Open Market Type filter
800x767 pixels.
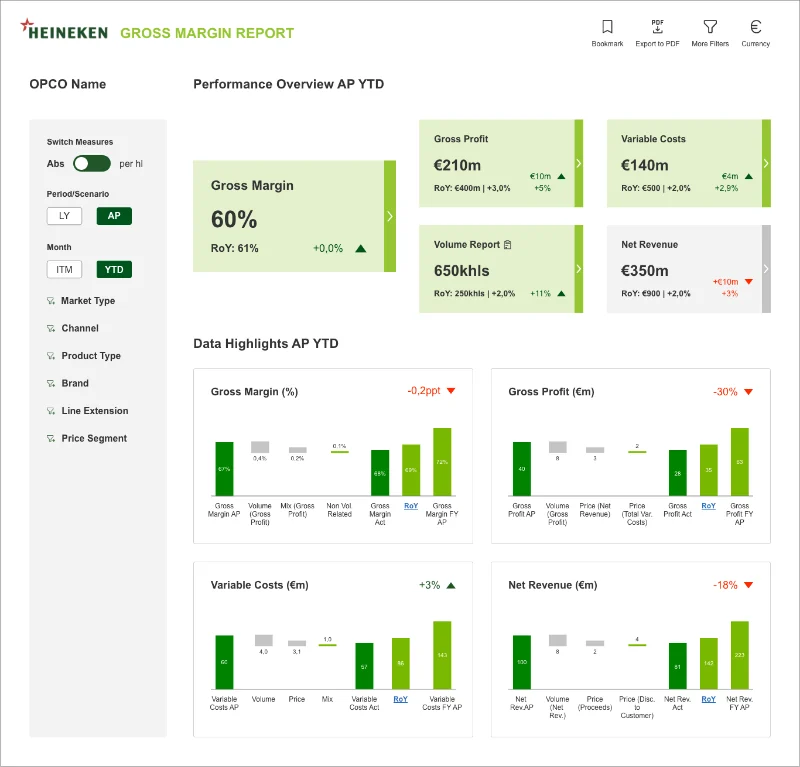click(x=88, y=301)
